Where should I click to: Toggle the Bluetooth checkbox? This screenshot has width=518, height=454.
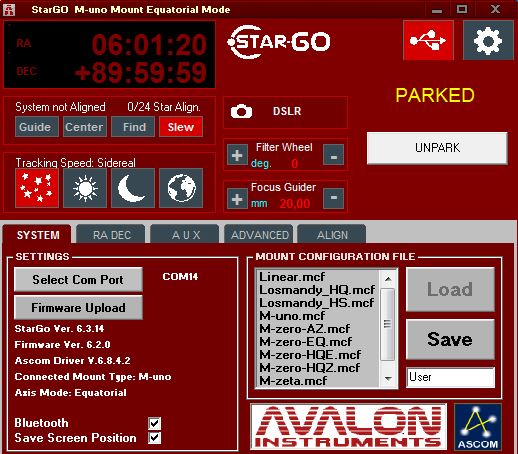(154, 423)
